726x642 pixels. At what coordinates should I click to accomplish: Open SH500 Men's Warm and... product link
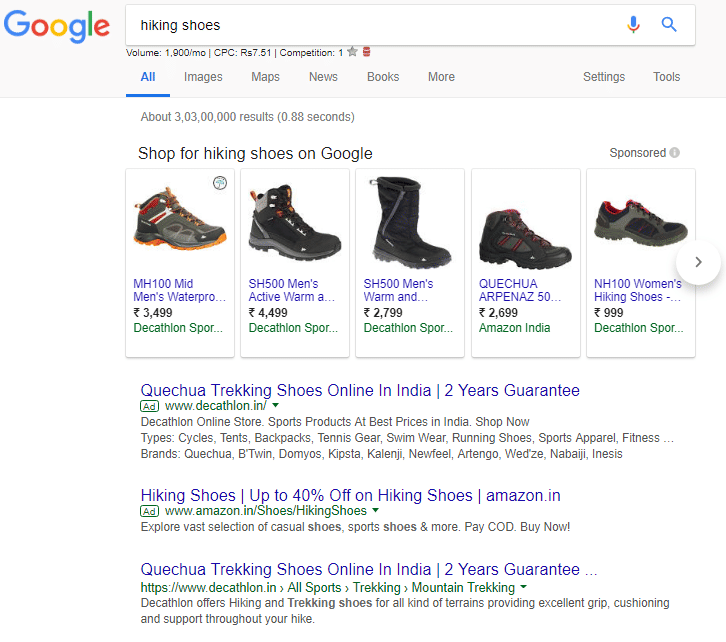pyautogui.click(x=398, y=290)
